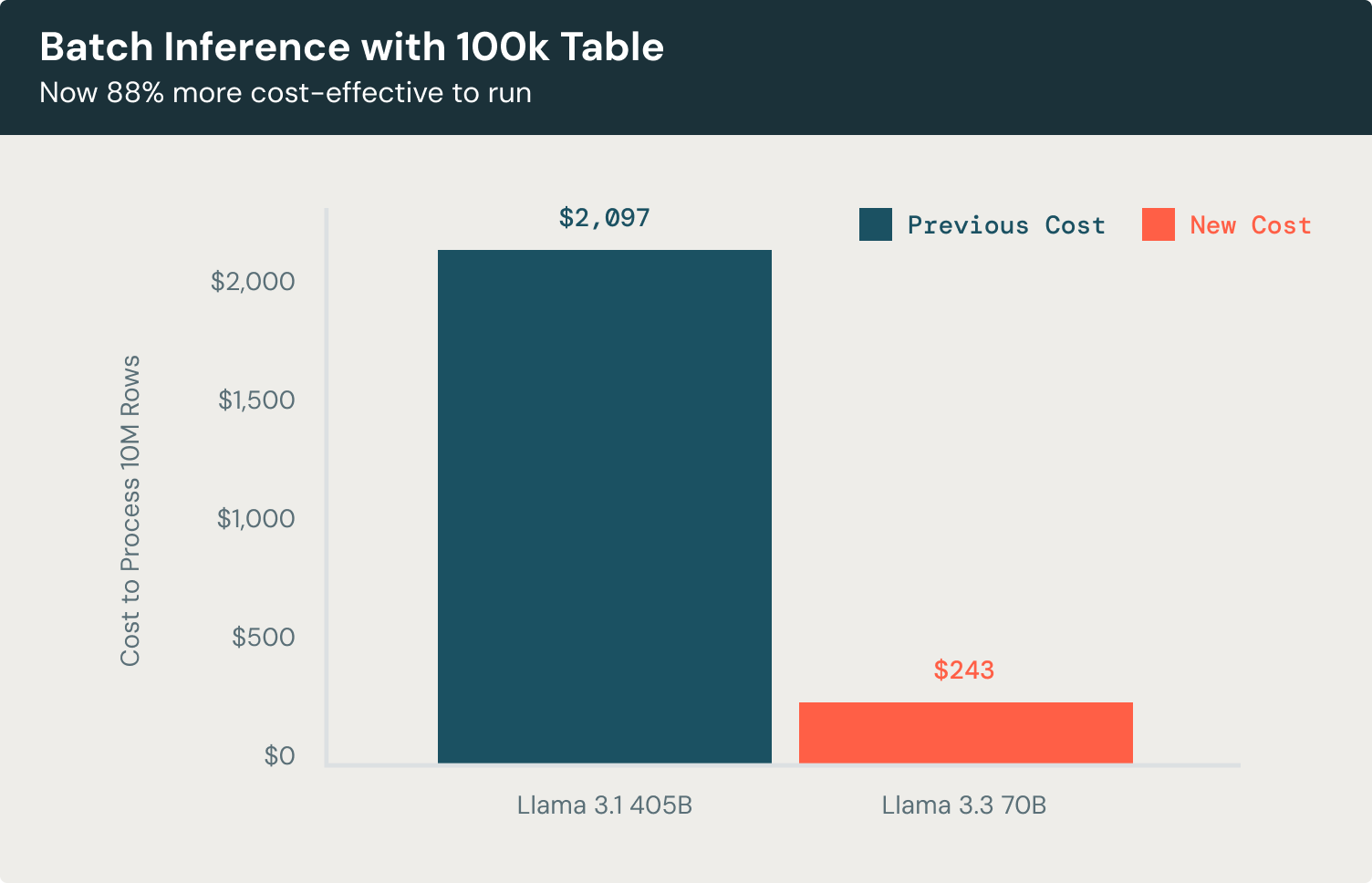Viewport: 1372px width, 883px height.
Task: Click the Batch Inference with 100k Table heading
Action: [351, 47]
